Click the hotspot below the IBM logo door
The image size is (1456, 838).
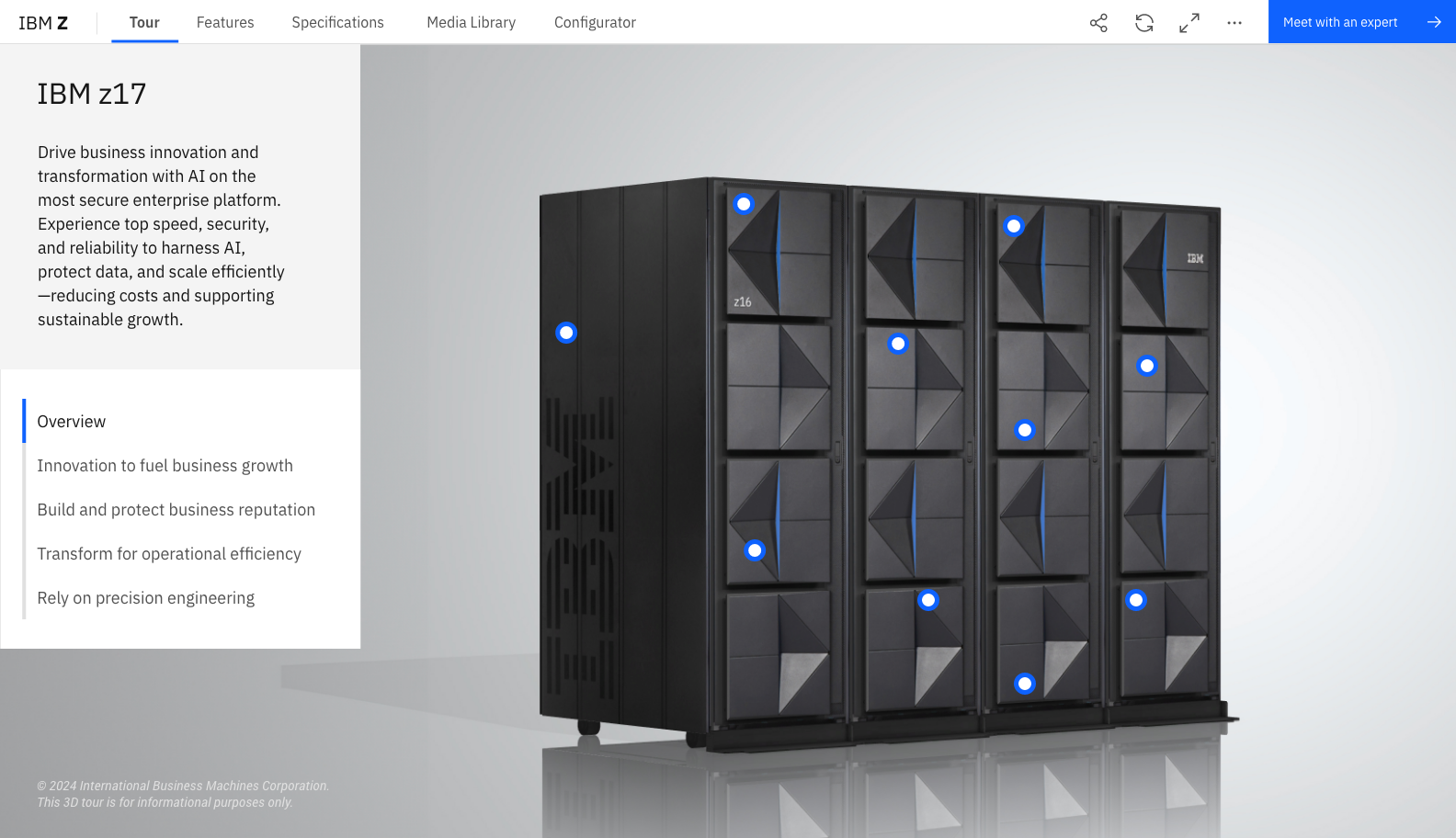pyautogui.click(x=1147, y=366)
